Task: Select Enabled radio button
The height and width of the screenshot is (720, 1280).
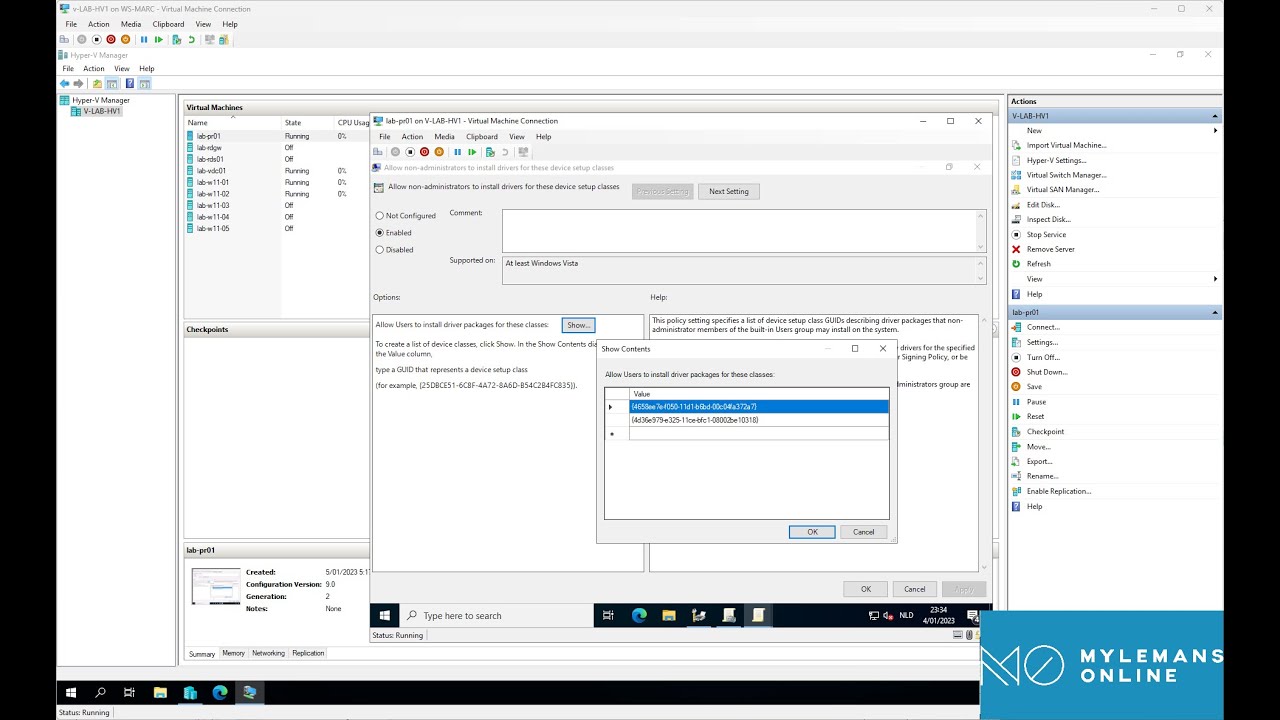Action: pos(380,233)
